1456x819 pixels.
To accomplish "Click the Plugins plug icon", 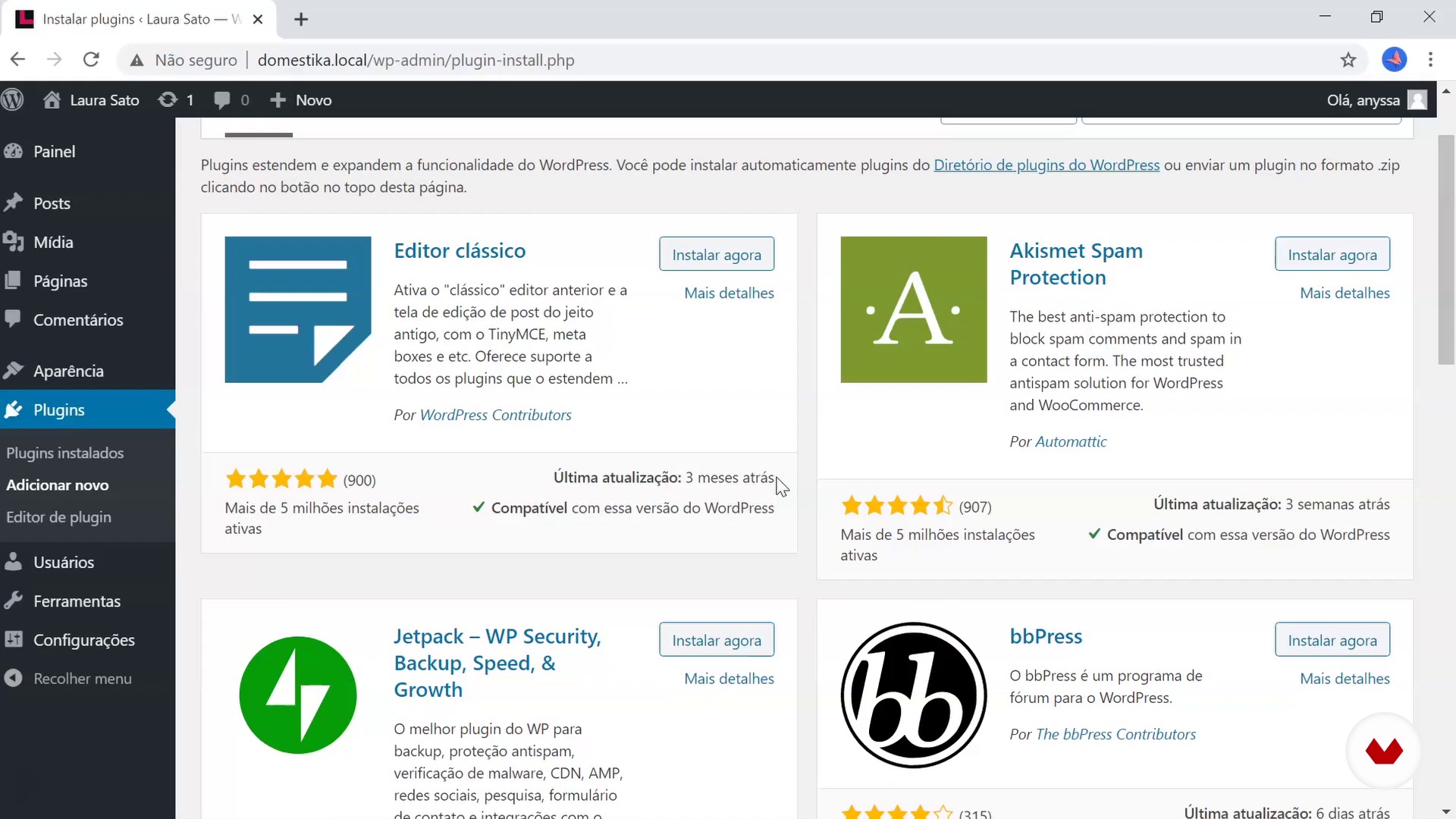I will (13, 409).
